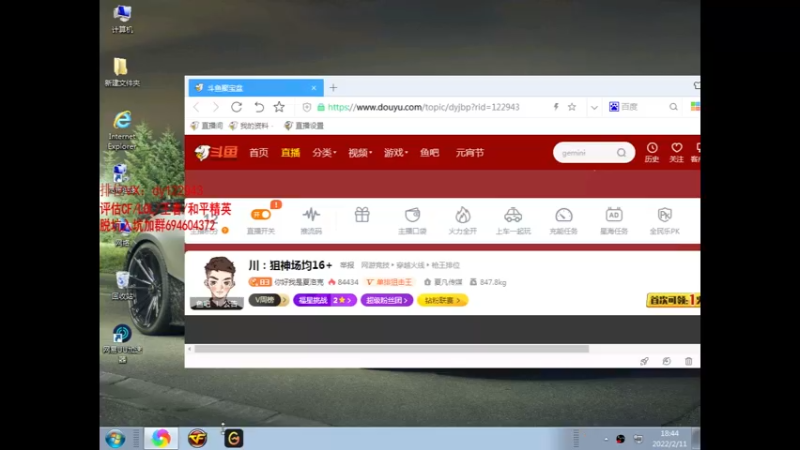The image size is (800, 450).
Task: Open 上车一起玩 car icon
Action: (x=513, y=215)
